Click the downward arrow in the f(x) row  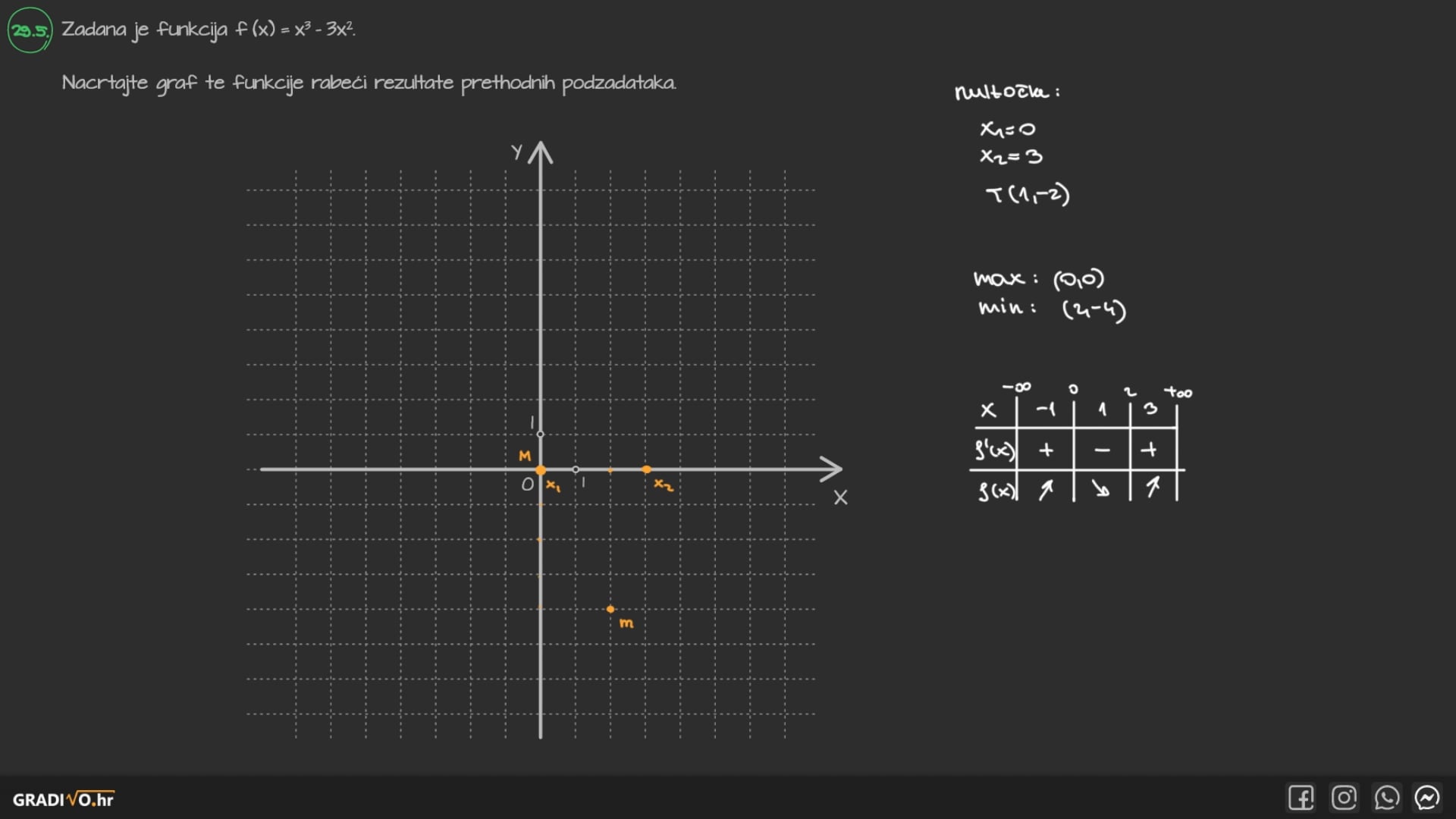1101,490
